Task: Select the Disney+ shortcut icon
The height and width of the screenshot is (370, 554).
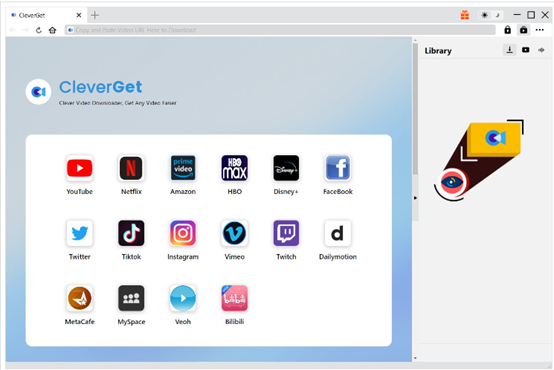Action: (x=286, y=168)
